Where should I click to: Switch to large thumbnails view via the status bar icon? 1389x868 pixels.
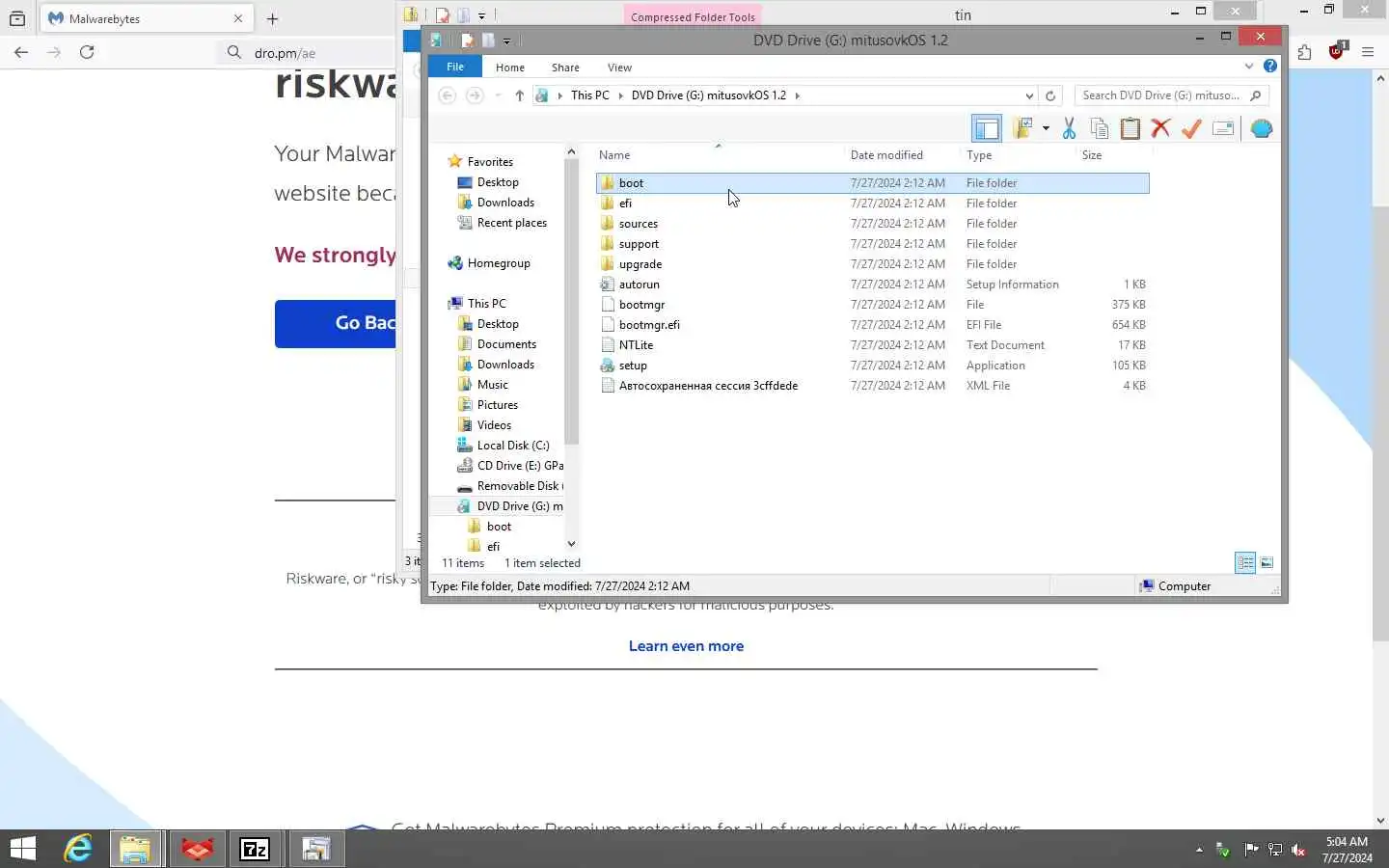(1266, 563)
